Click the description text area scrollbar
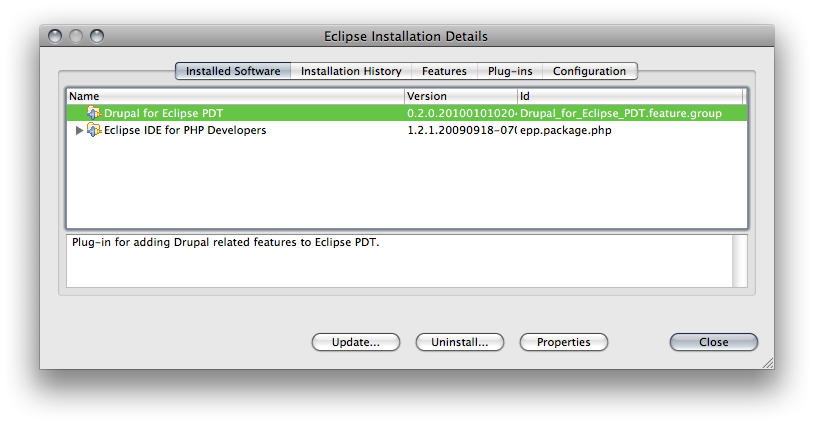Viewport: 814px width, 424px height. tap(739, 261)
